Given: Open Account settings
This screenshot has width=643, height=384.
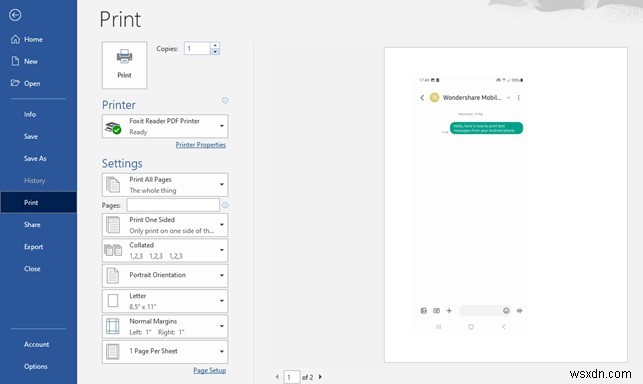Looking at the screenshot, I should [36, 345].
